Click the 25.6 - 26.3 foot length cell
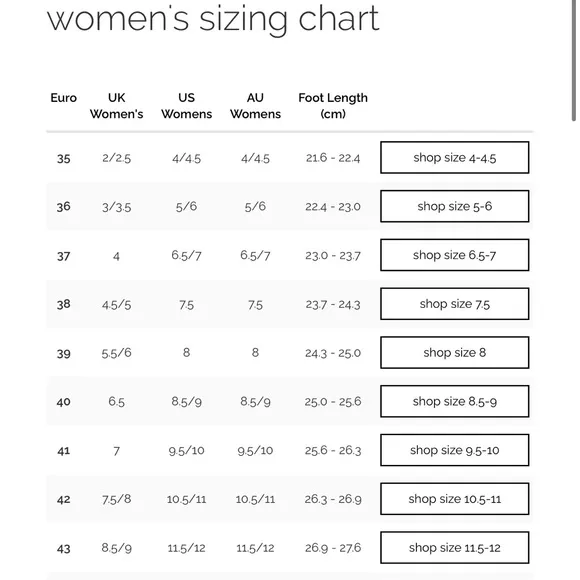 point(333,451)
